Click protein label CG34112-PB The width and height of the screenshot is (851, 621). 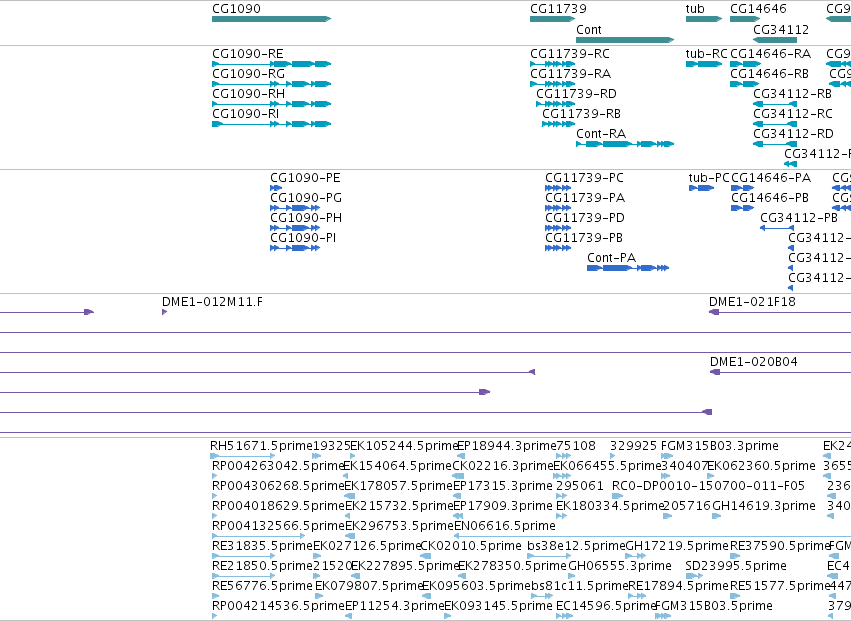pyautogui.click(x=799, y=218)
